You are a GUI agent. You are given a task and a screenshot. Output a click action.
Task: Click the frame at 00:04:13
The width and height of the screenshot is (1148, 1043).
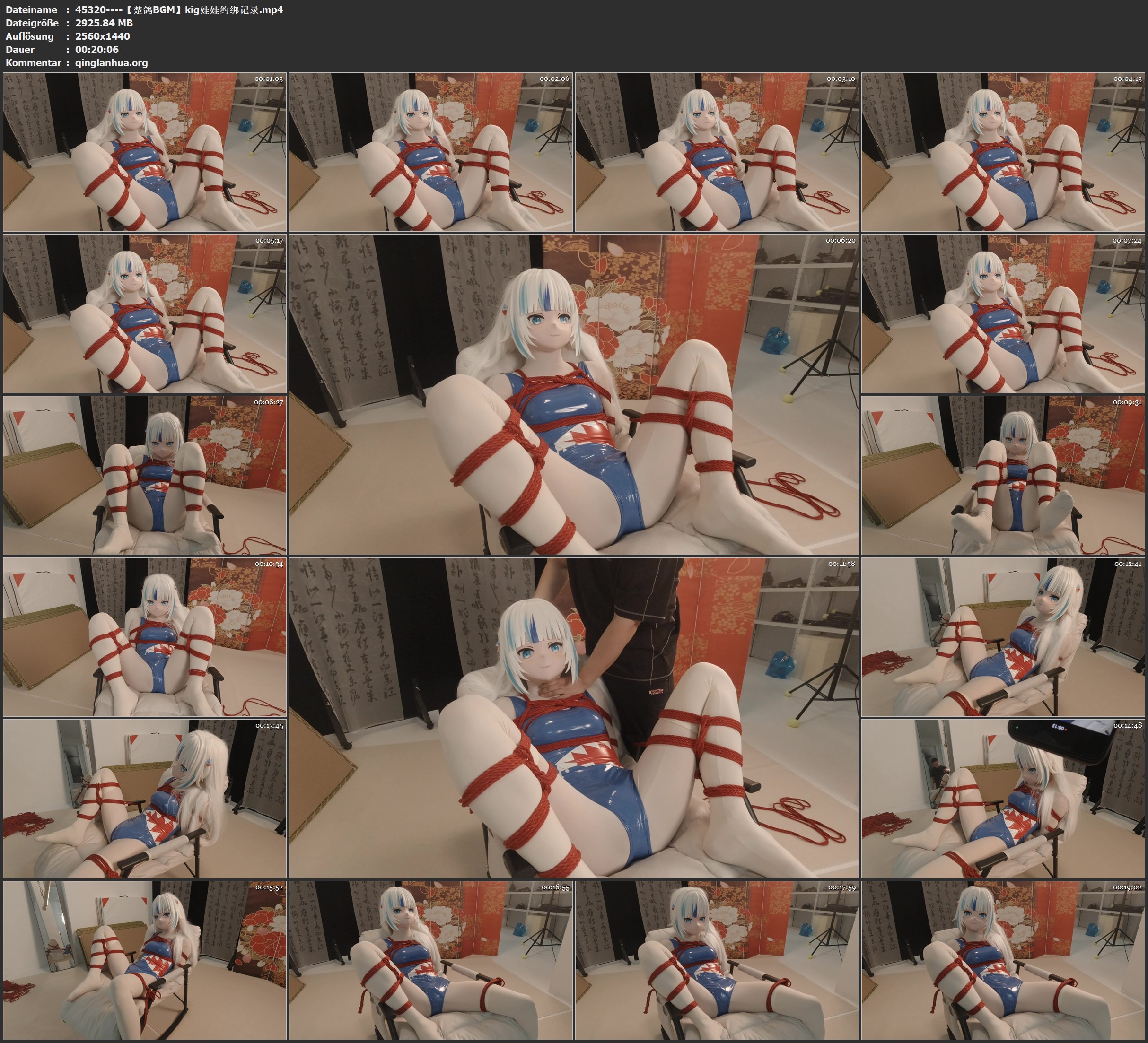(x=1003, y=152)
